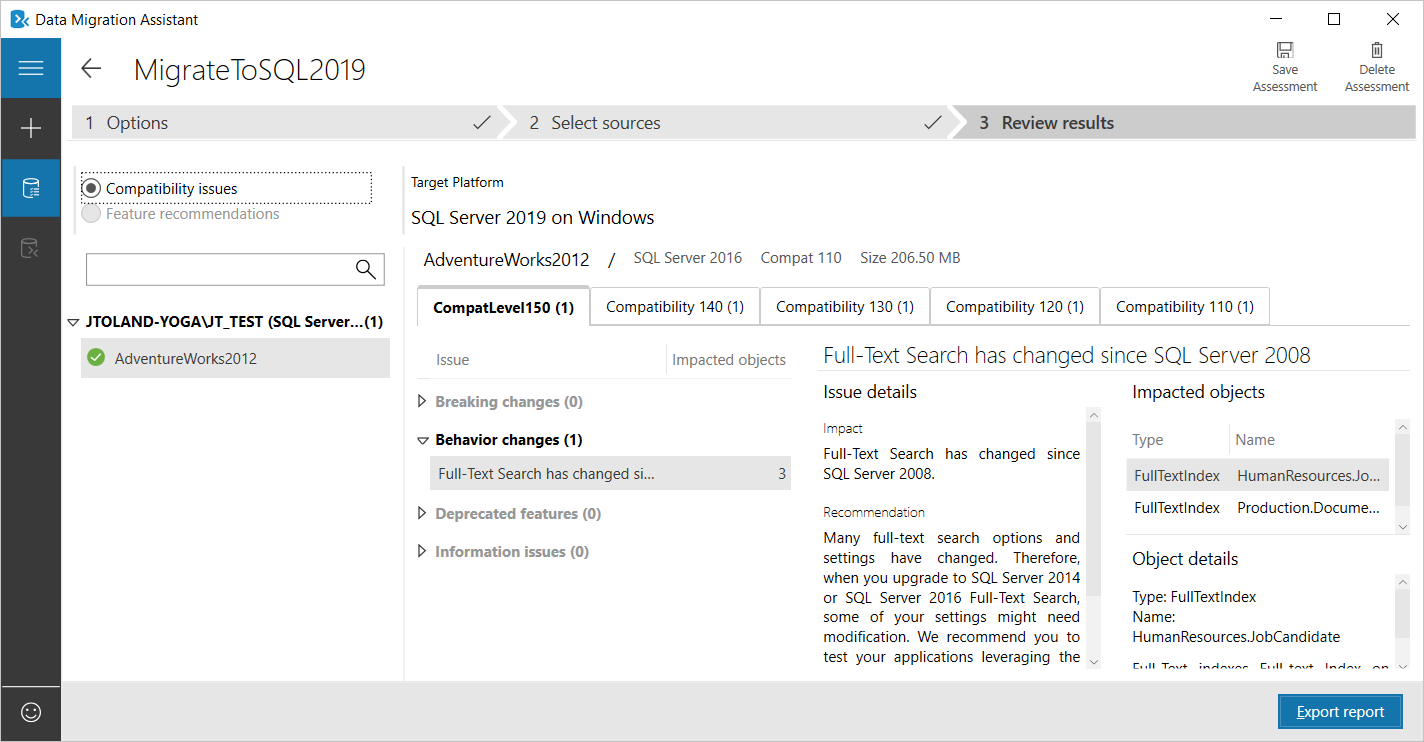Minimize the Data Migration Assistant window
This screenshot has height=742, width=1424.
[x=1276, y=19]
